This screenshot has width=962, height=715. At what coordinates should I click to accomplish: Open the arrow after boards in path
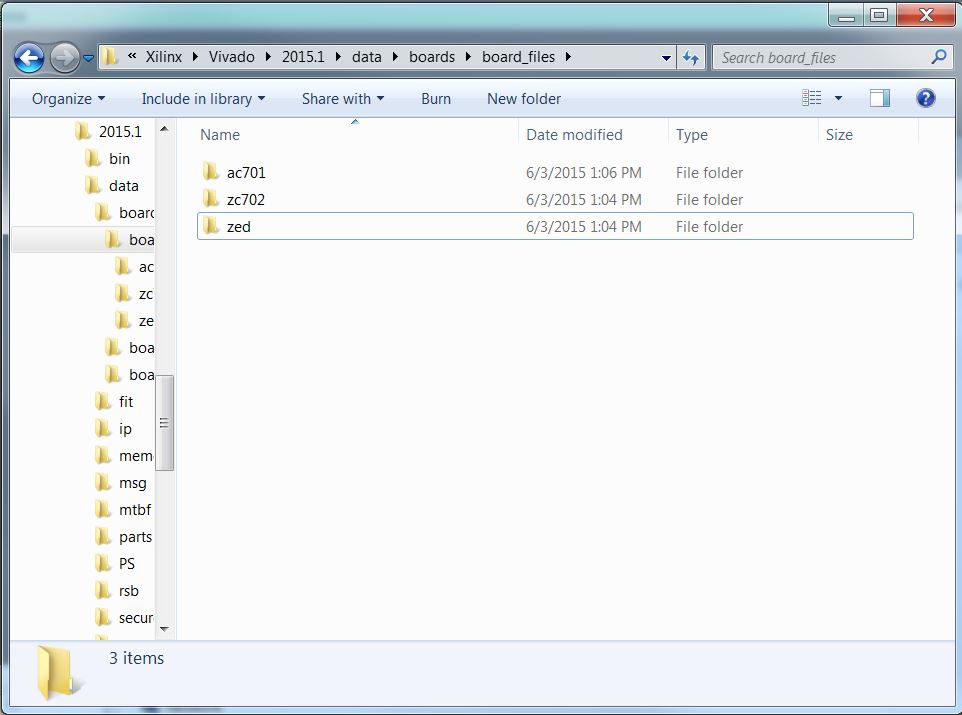tap(468, 57)
